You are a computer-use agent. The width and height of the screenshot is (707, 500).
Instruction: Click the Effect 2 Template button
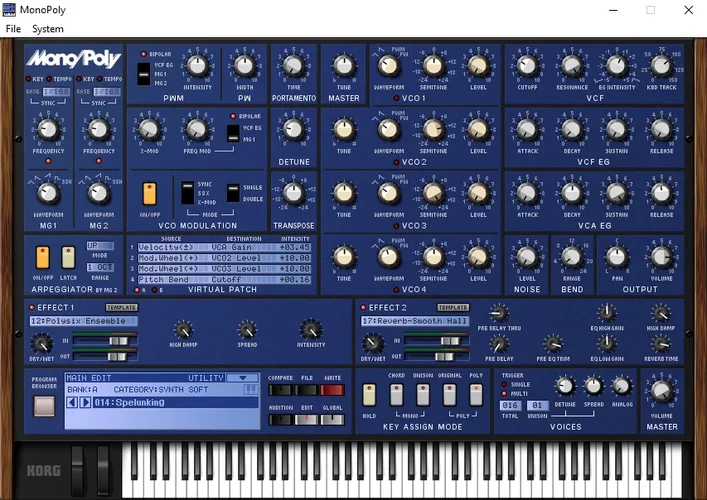453,307
